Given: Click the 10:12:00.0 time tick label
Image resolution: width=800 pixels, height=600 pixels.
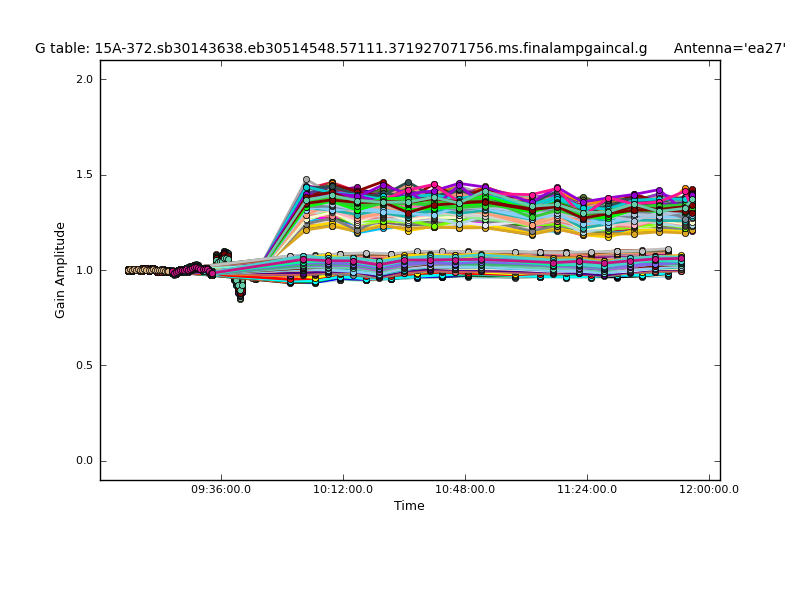Looking at the screenshot, I should pos(343,490).
